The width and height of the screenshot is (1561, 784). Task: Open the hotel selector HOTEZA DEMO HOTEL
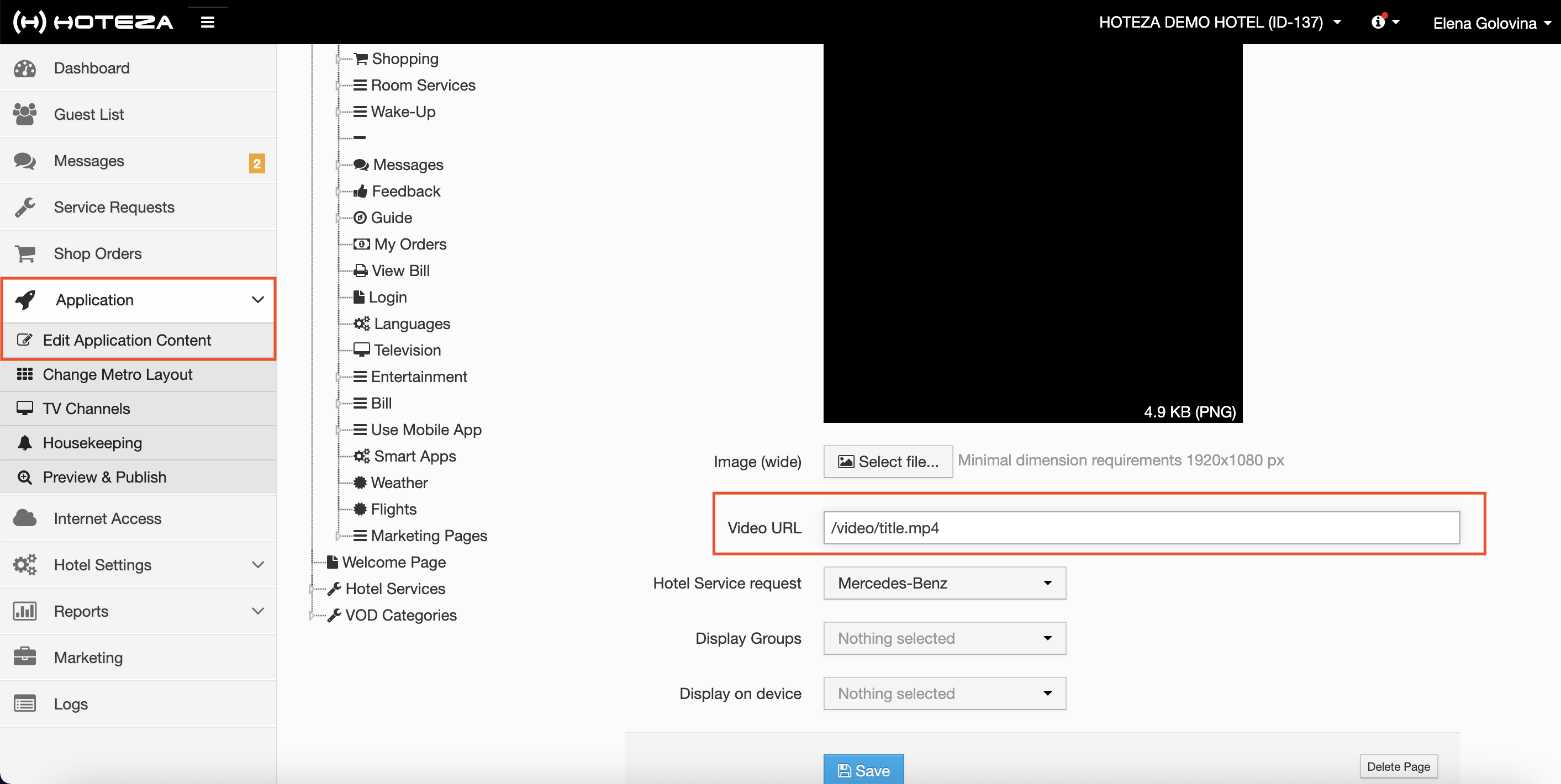click(1220, 23)
